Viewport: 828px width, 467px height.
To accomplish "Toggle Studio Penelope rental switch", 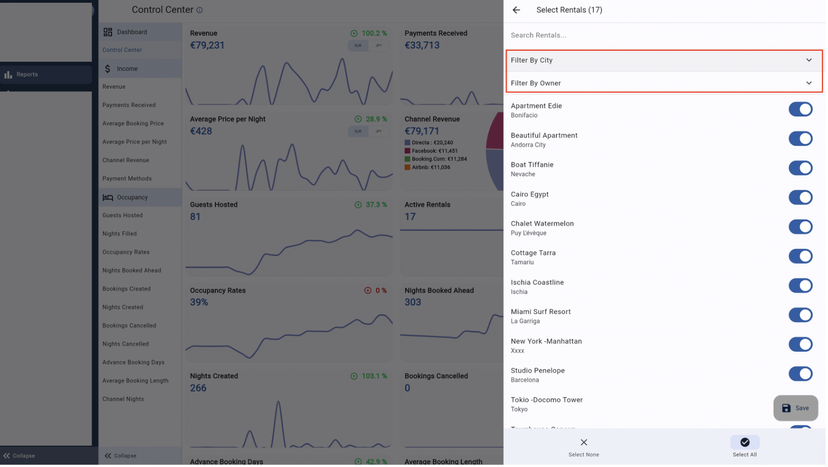I will coord(802,374).
